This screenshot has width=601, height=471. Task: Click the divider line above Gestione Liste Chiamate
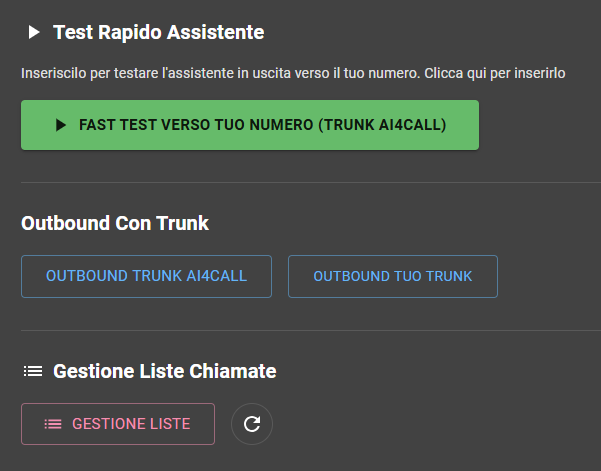pyautogui.click(x=300, y=331)
